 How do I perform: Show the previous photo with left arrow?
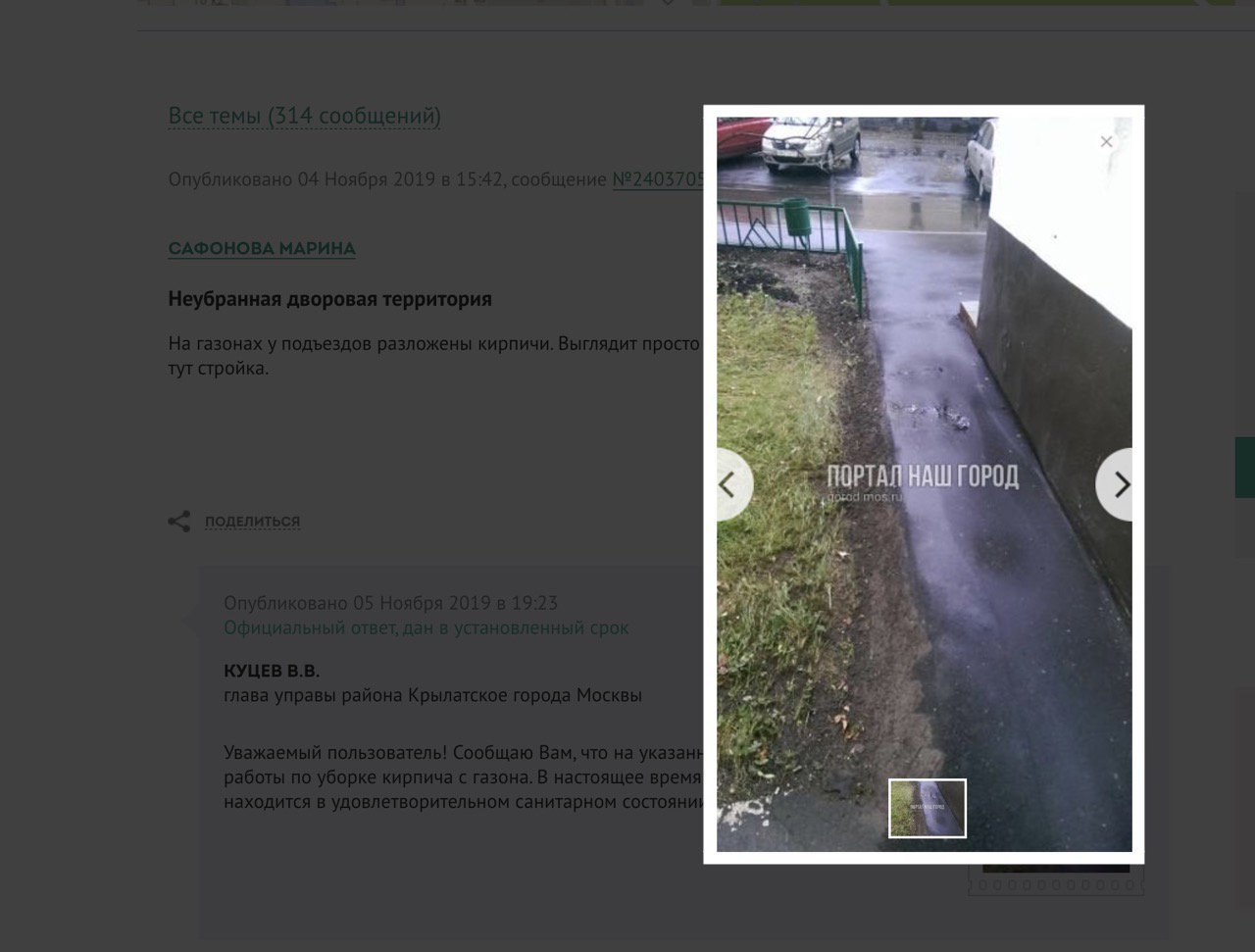click(x=733, y=484)
